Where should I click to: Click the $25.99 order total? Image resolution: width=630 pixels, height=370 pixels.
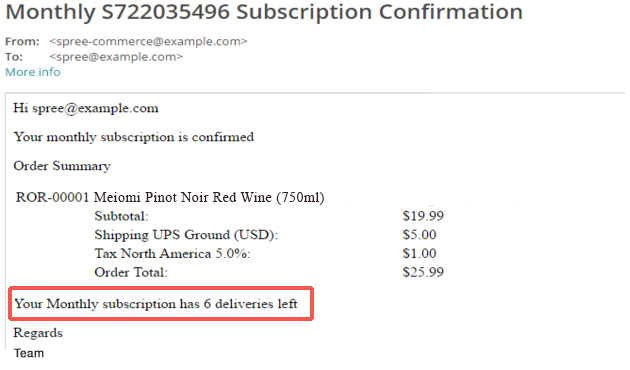[423, 272]
